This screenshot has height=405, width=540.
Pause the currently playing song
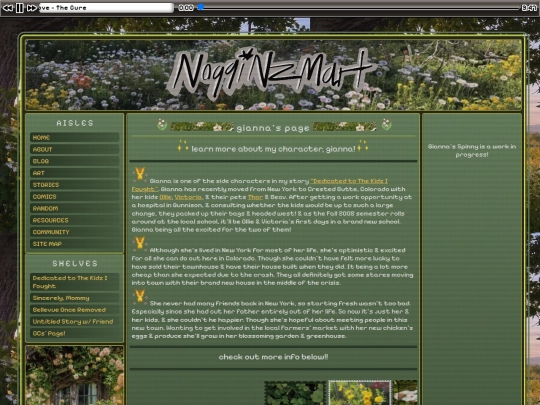pos(20,8)
